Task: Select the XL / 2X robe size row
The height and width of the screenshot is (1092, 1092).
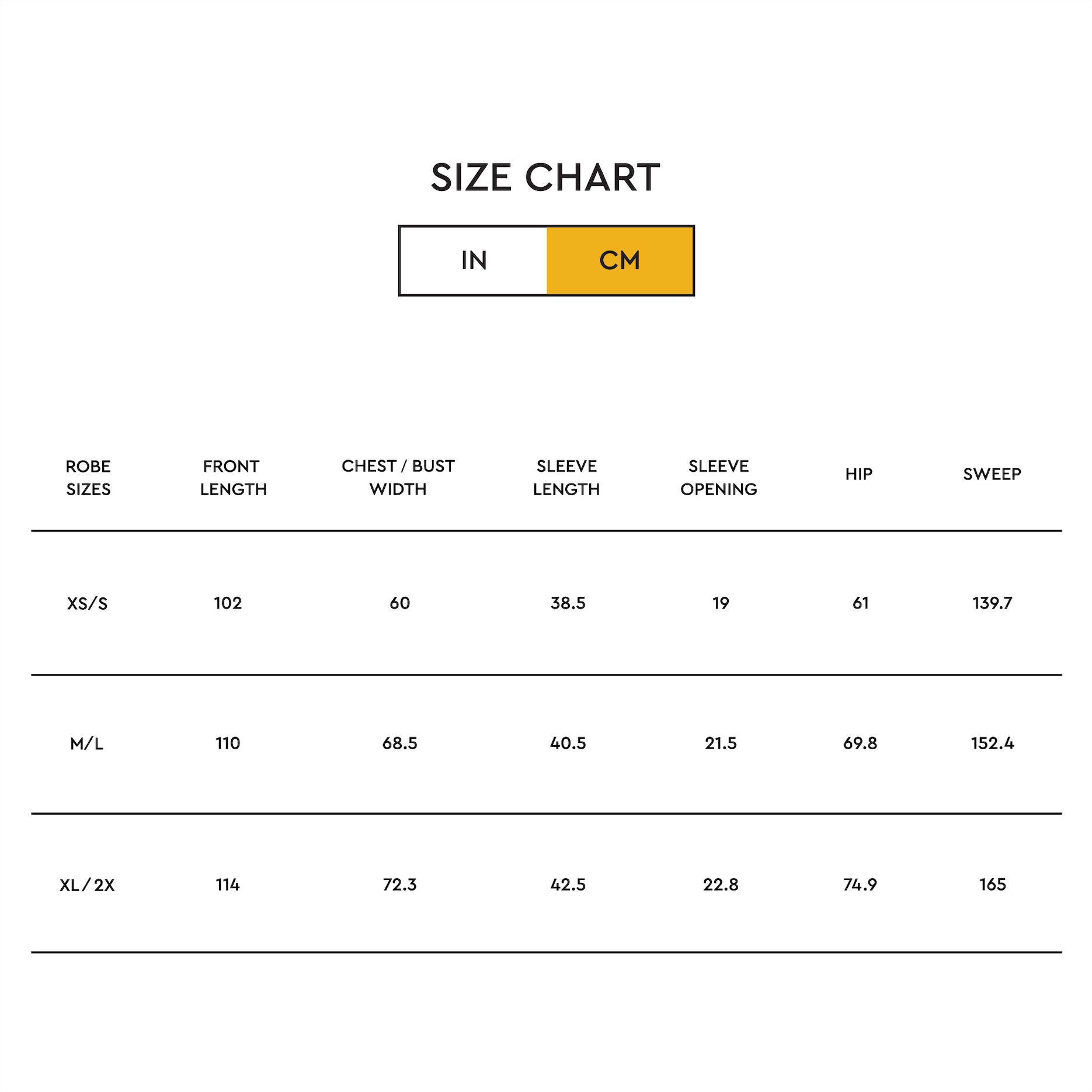Action: (x=546, y=885)
